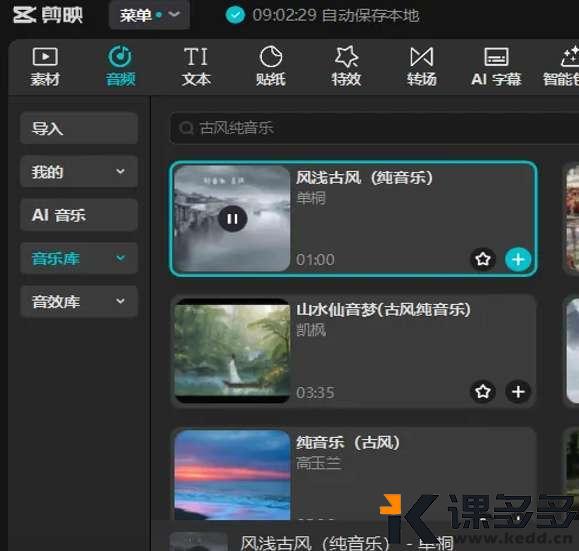The image size is (579, 551).
Task: Click the 03:35 duration text
Action: [x=315, y=392]
